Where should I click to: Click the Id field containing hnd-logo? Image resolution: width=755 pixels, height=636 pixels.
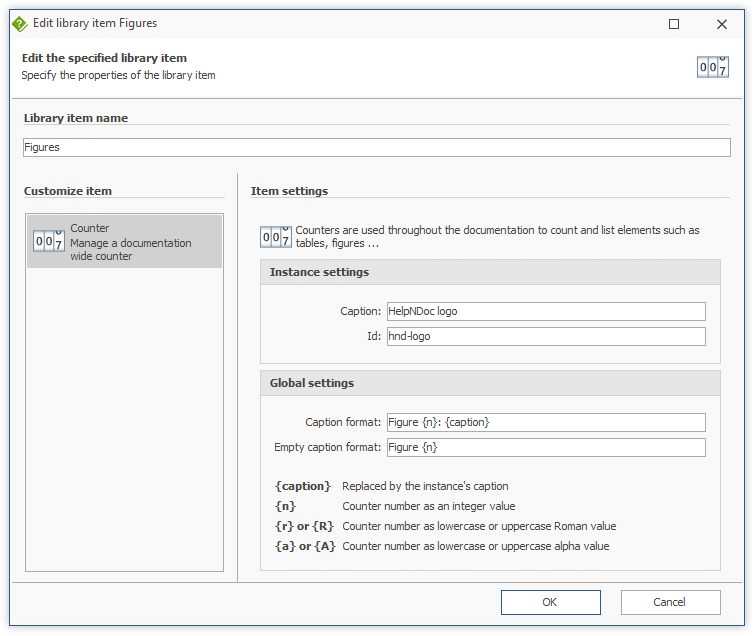(x=546, y=336)
